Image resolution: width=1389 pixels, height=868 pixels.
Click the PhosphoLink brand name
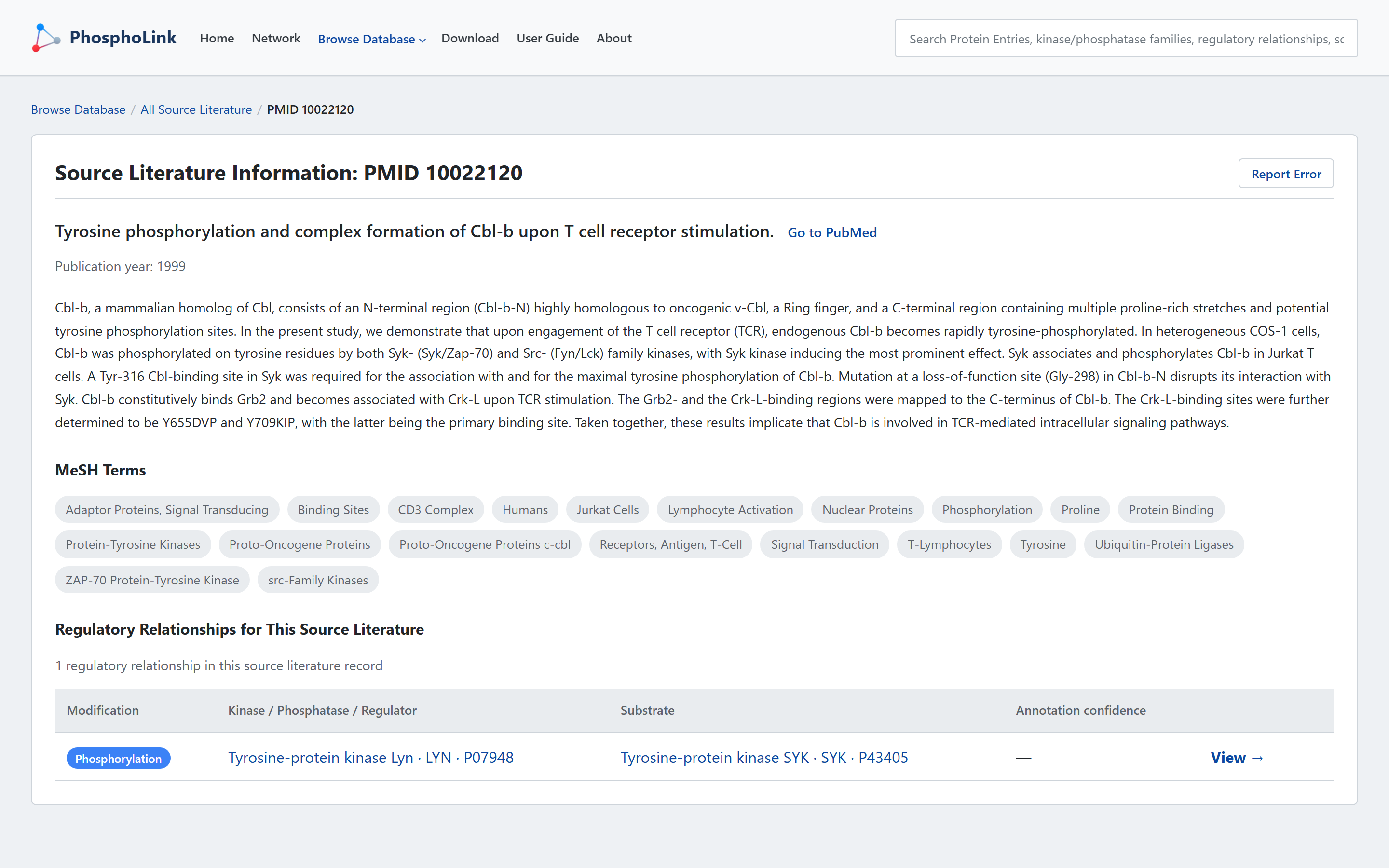coord(123,38)
